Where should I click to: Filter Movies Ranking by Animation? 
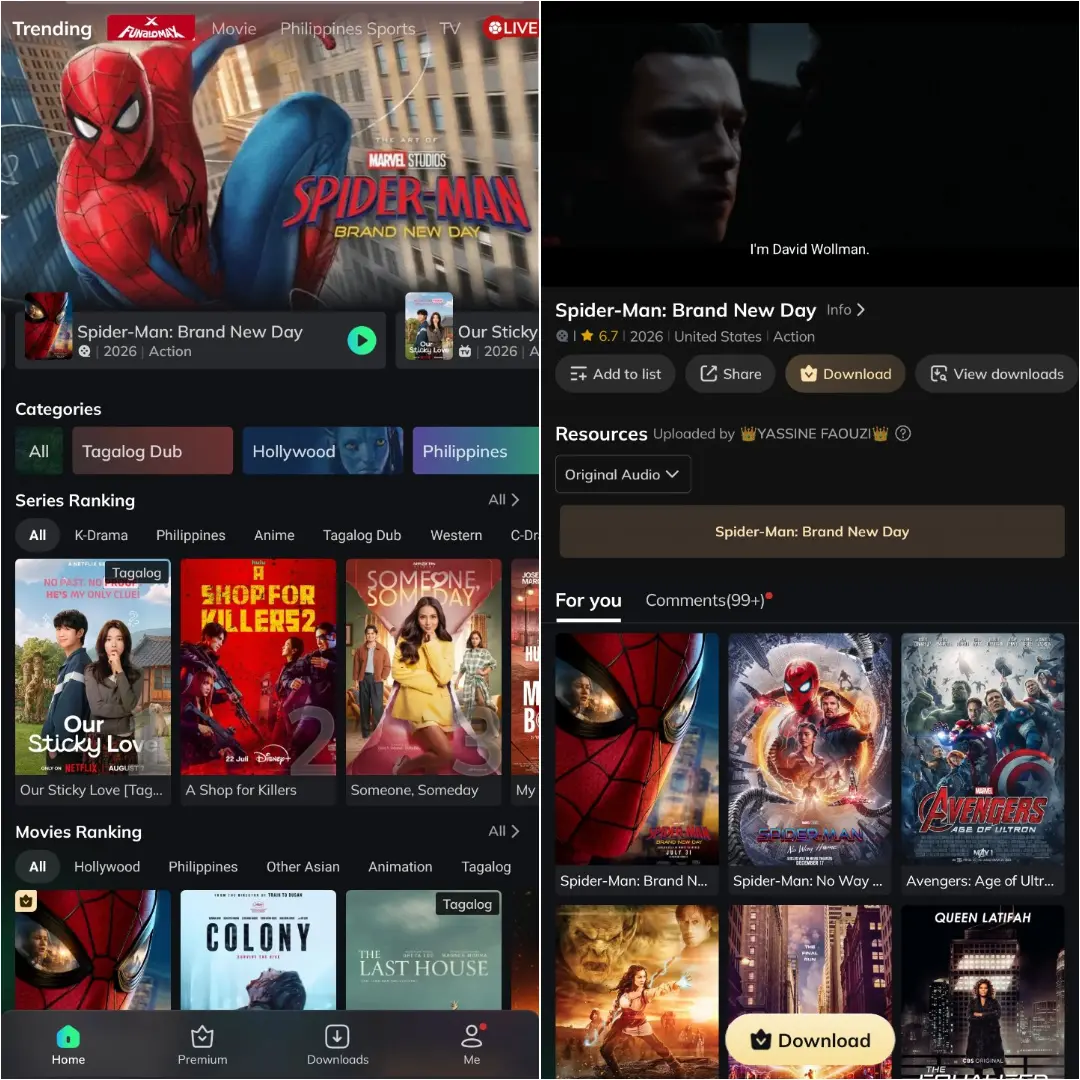(x=400, y=866)
